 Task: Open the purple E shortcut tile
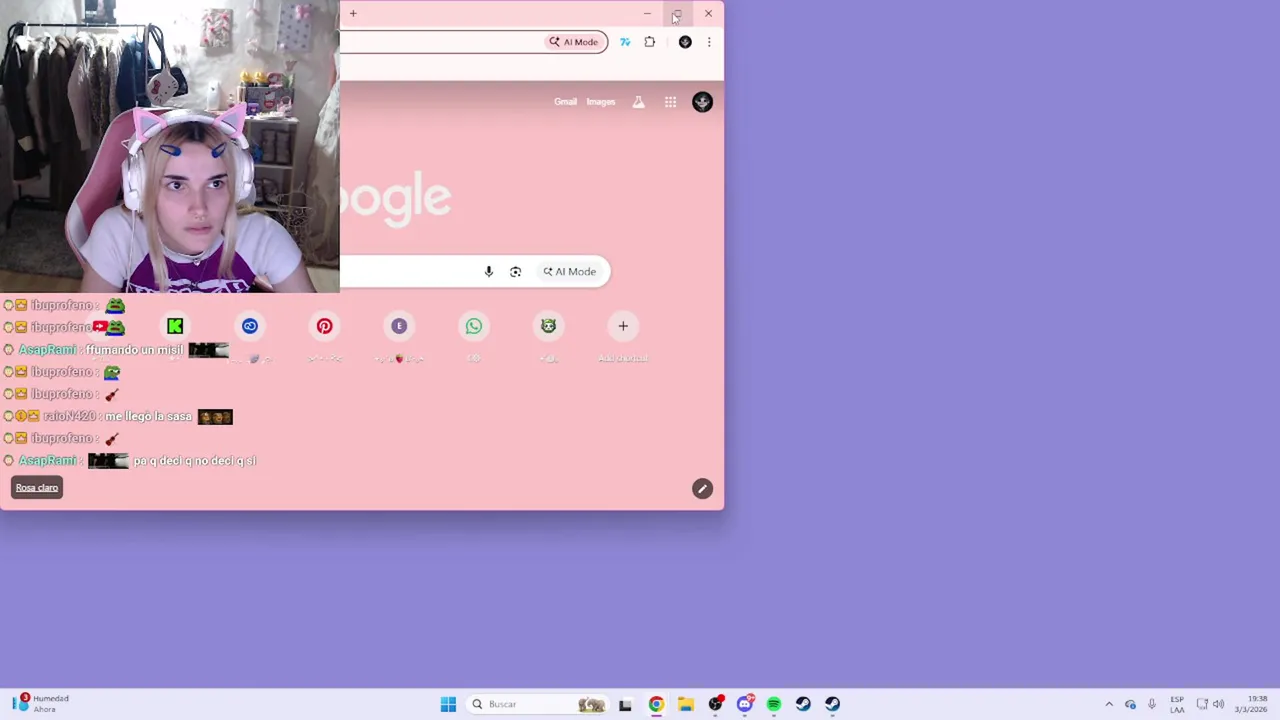[x=399, y=326]
